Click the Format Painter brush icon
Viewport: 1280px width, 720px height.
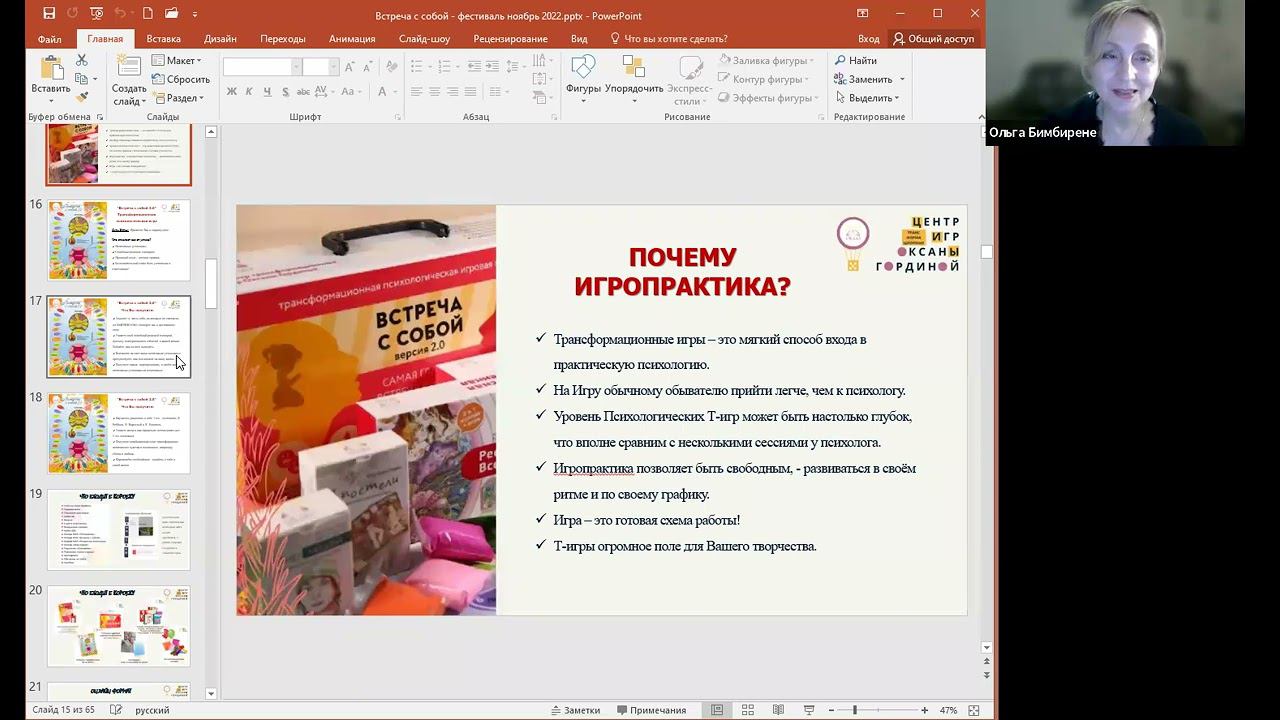[82, 97]
